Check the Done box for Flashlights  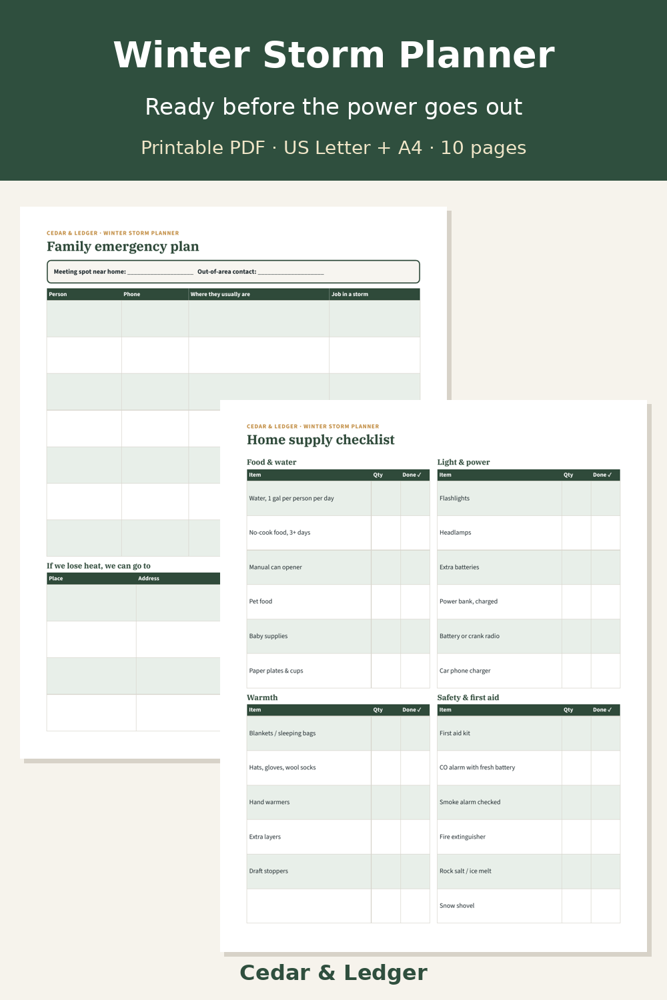605,499
